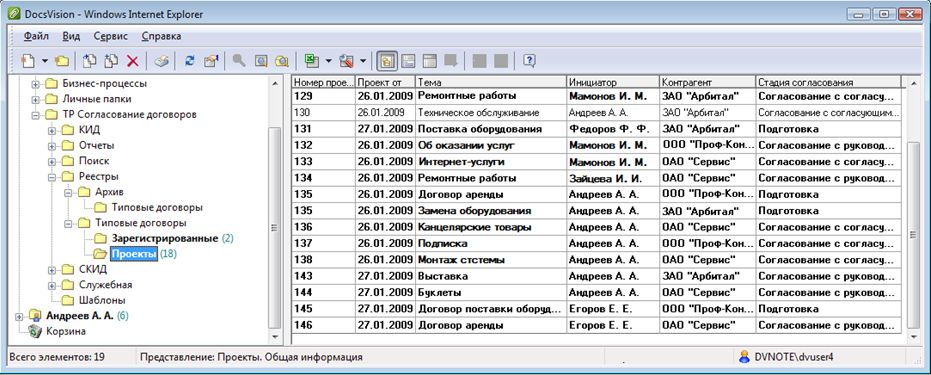This screenshot has height=375, width=931.
Task: Click the Бизнес-процессы folder icon
Action: [x=51, y=84]
